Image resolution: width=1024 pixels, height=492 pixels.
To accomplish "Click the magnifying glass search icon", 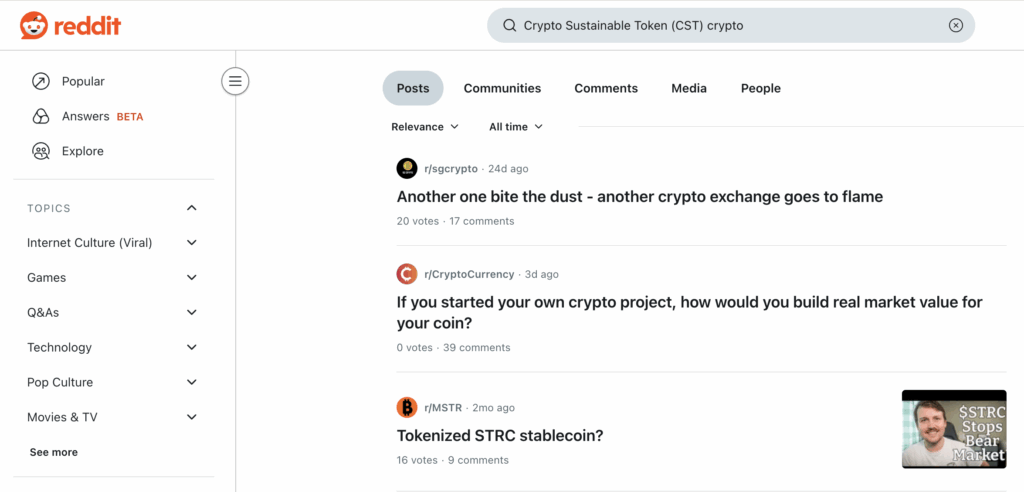I will tap(509, 26).
